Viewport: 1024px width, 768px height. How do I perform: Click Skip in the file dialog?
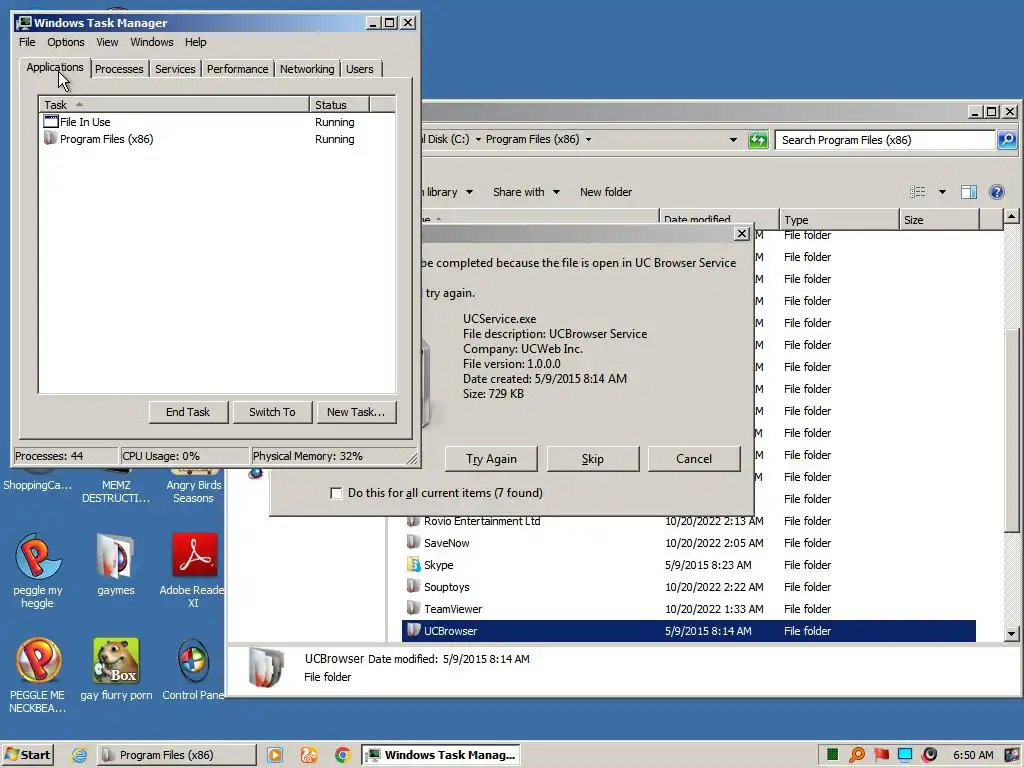593,458
